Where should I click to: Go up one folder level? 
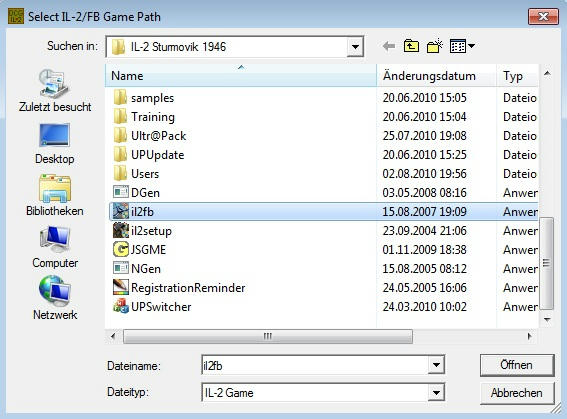click(x=411, y=46)
